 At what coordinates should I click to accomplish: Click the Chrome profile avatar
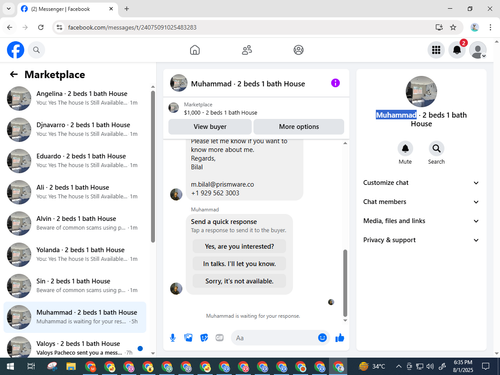pos(475,27)
